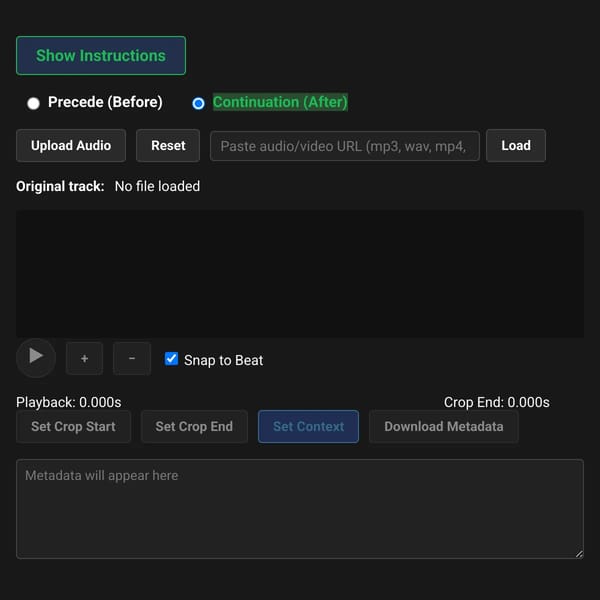Focus the metadata text area

pyautogui.click(x=300, y=509)
